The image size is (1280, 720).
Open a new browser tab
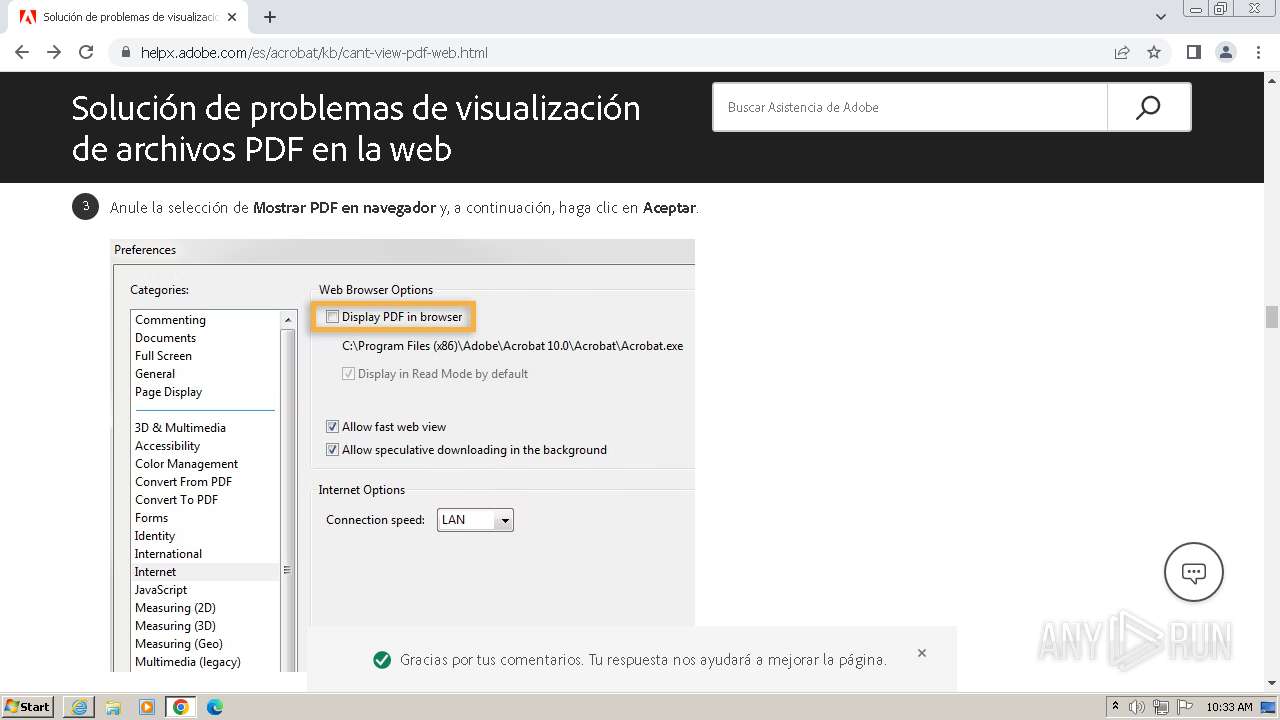coord(270,17)
